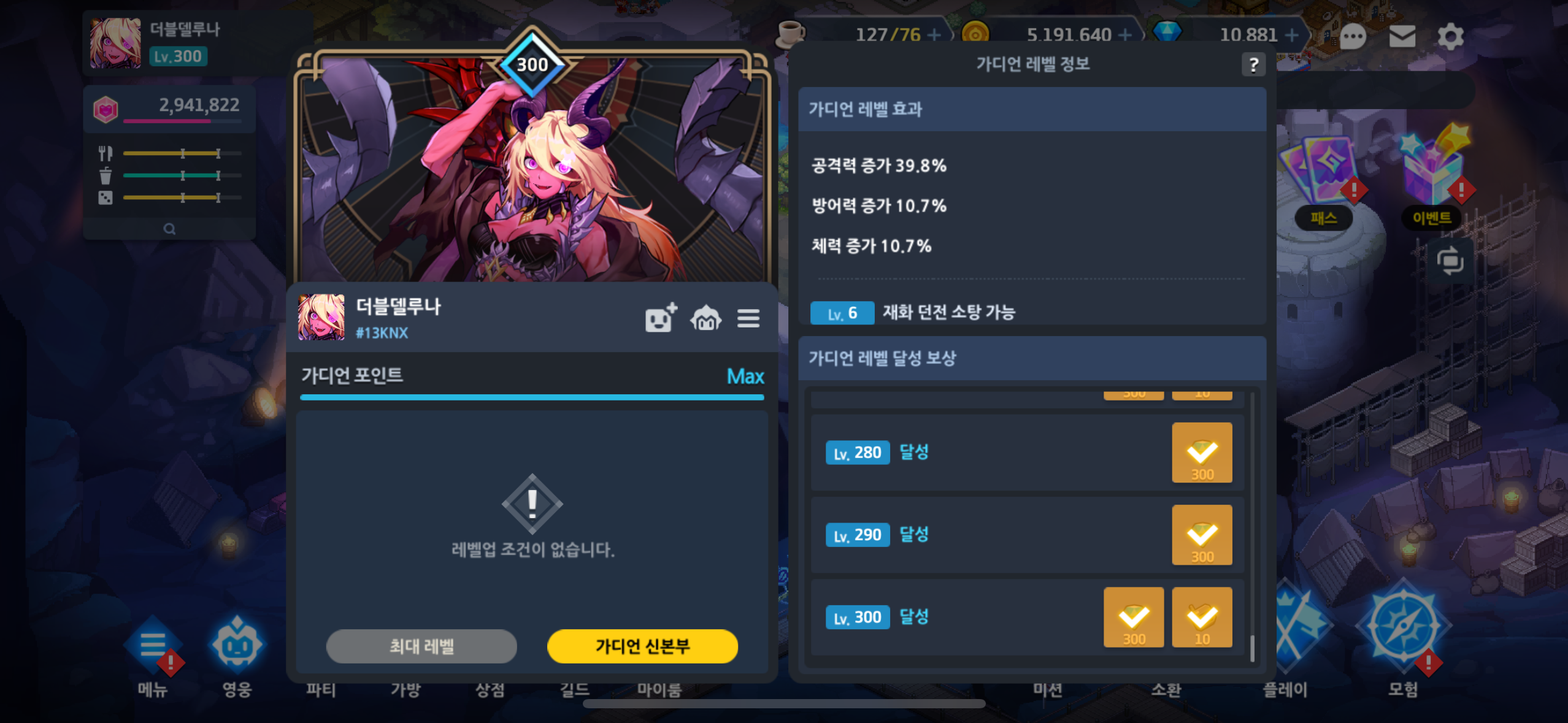The image size is (1568, 723).
Task: Add coffee with the plus button
Action: [x=934, y=35]
